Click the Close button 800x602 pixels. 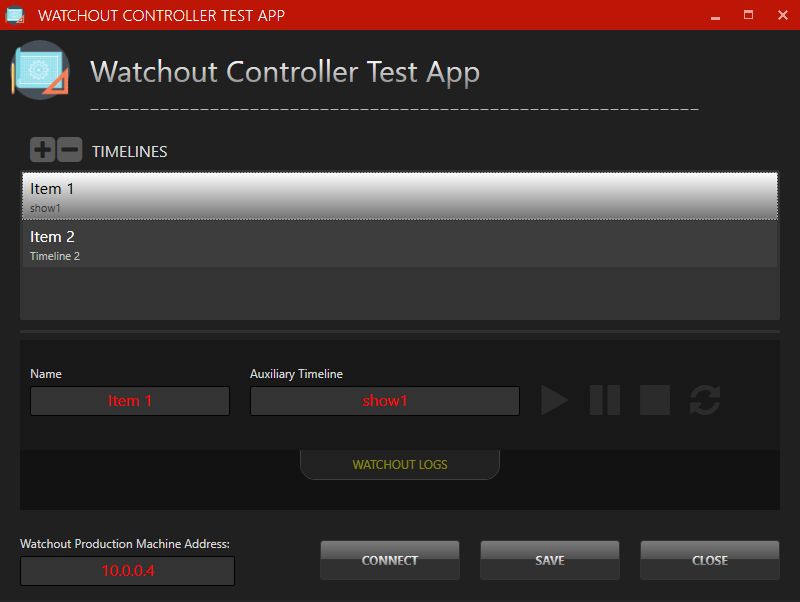tap(710, 560)
